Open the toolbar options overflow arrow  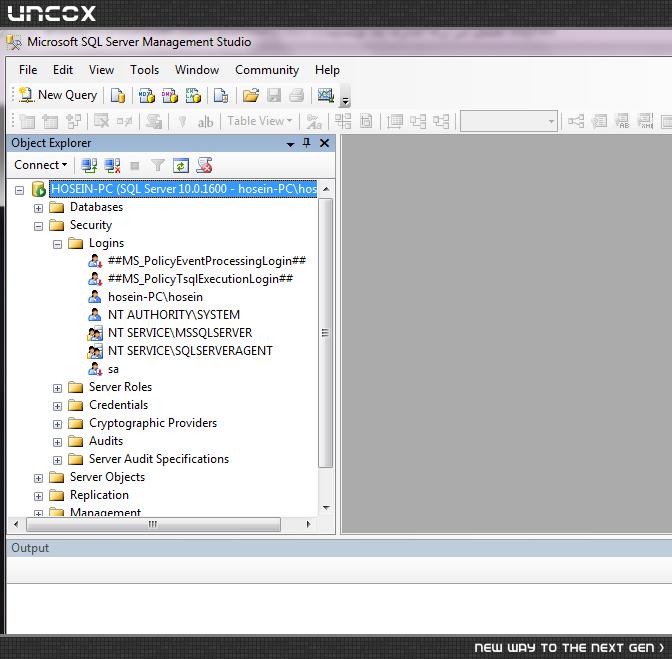click(x=345, y=101)
